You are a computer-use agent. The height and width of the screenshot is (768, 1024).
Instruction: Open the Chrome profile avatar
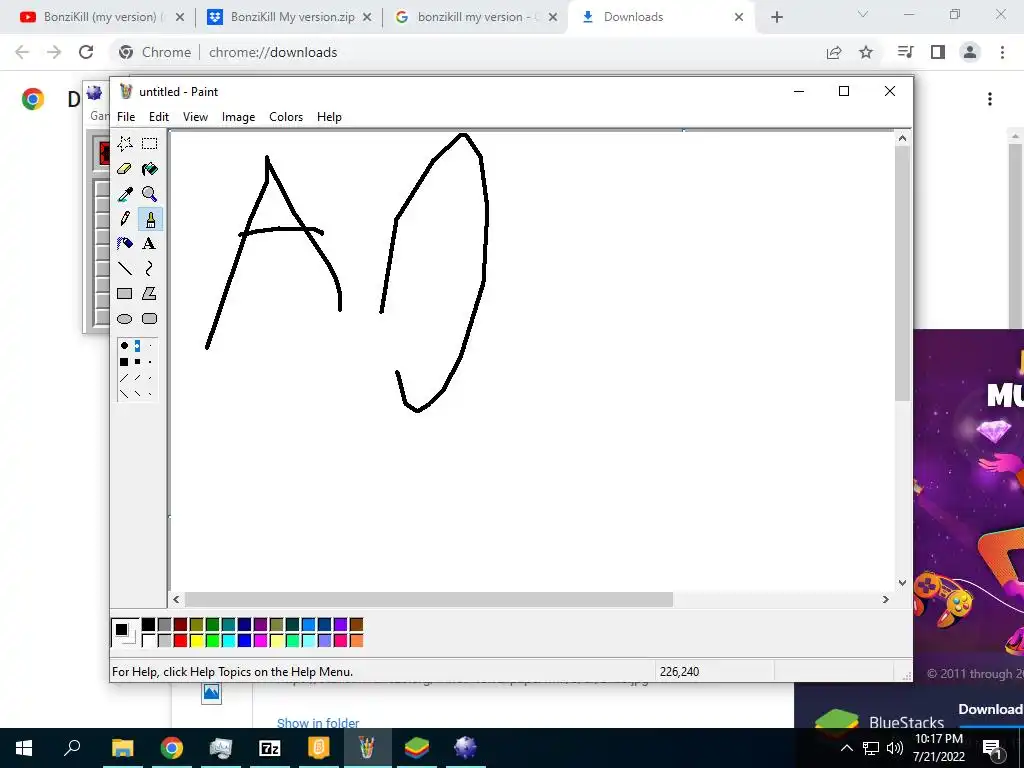(970, 52)
